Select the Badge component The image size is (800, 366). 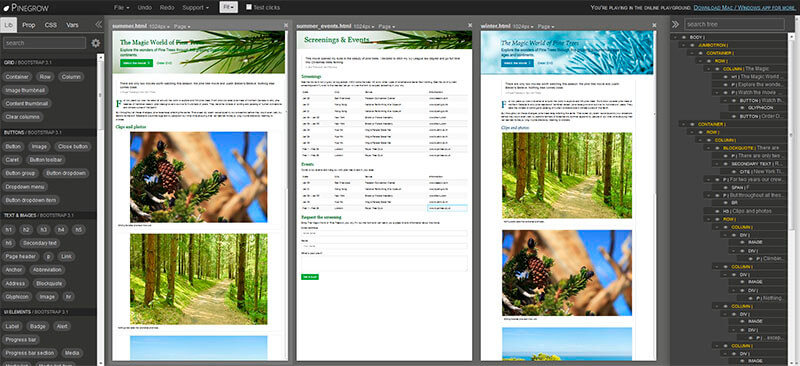click(38, 326)
